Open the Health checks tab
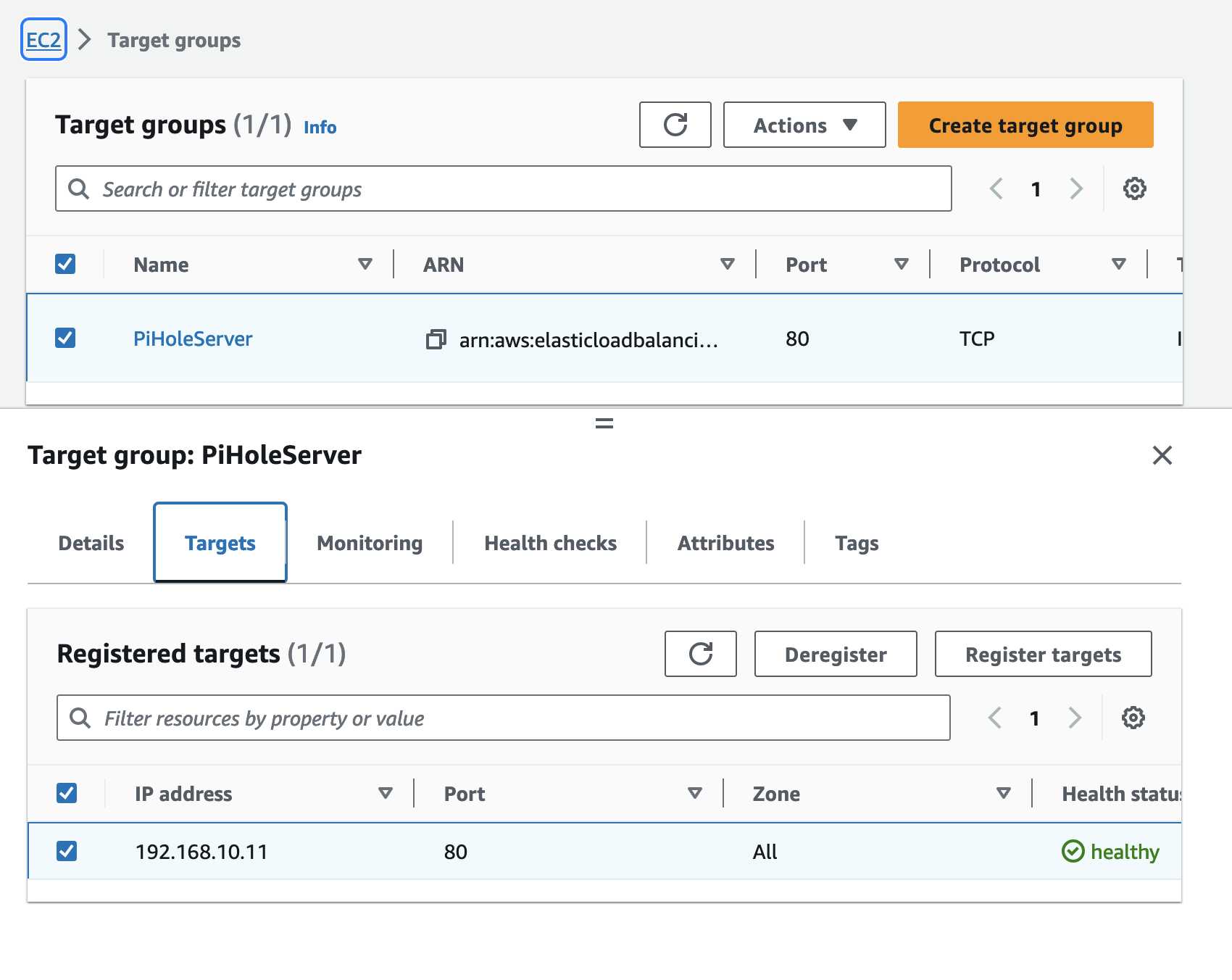Screen dimensions: 1232x980 click(550, 542)
